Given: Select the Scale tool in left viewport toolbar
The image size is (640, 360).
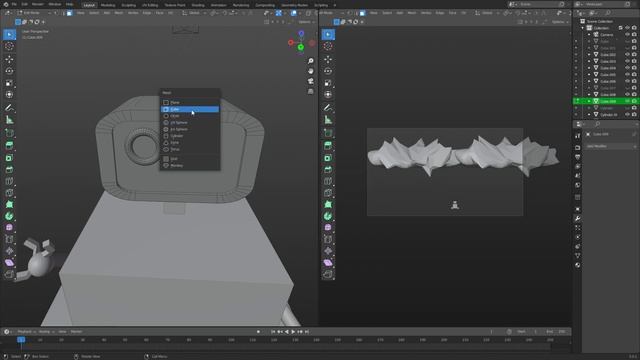Looking at the screenshot, I should click(9, 83).
